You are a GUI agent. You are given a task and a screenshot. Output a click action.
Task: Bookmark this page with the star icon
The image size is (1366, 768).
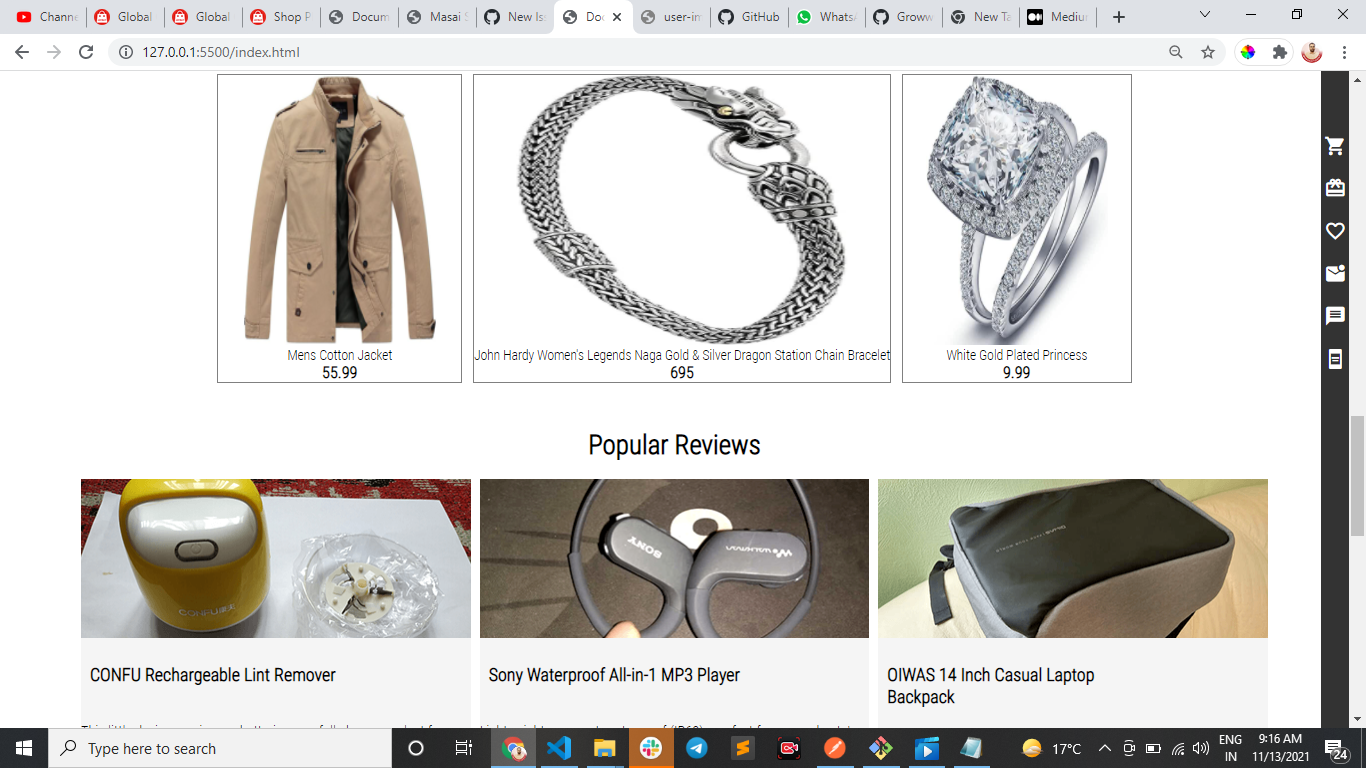coord(1208,52)
